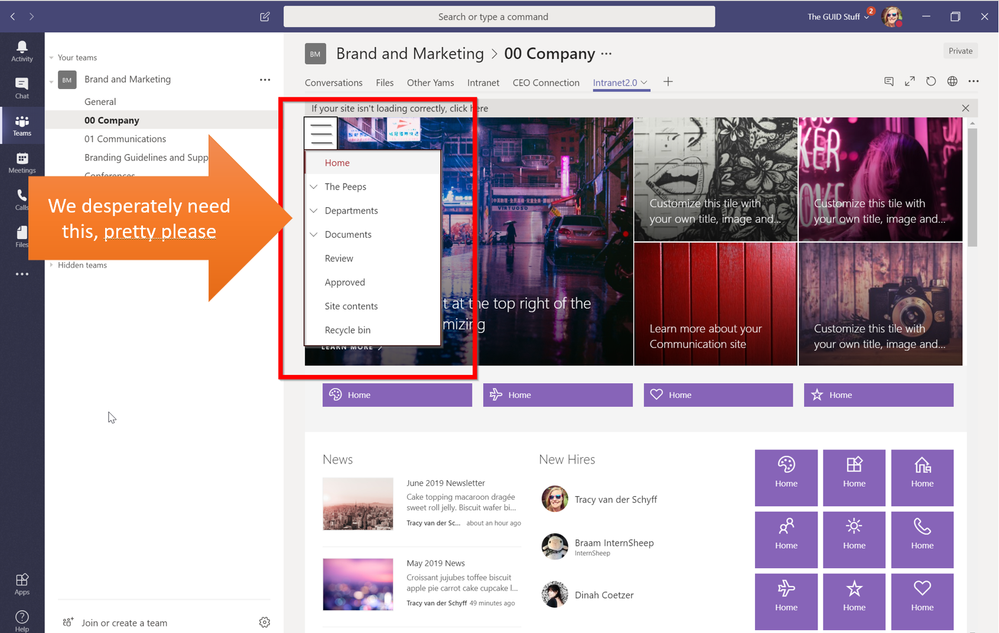Open the May 2019 News article
Image resolution: width=999 pixels, height=633 pixels.
435,563
